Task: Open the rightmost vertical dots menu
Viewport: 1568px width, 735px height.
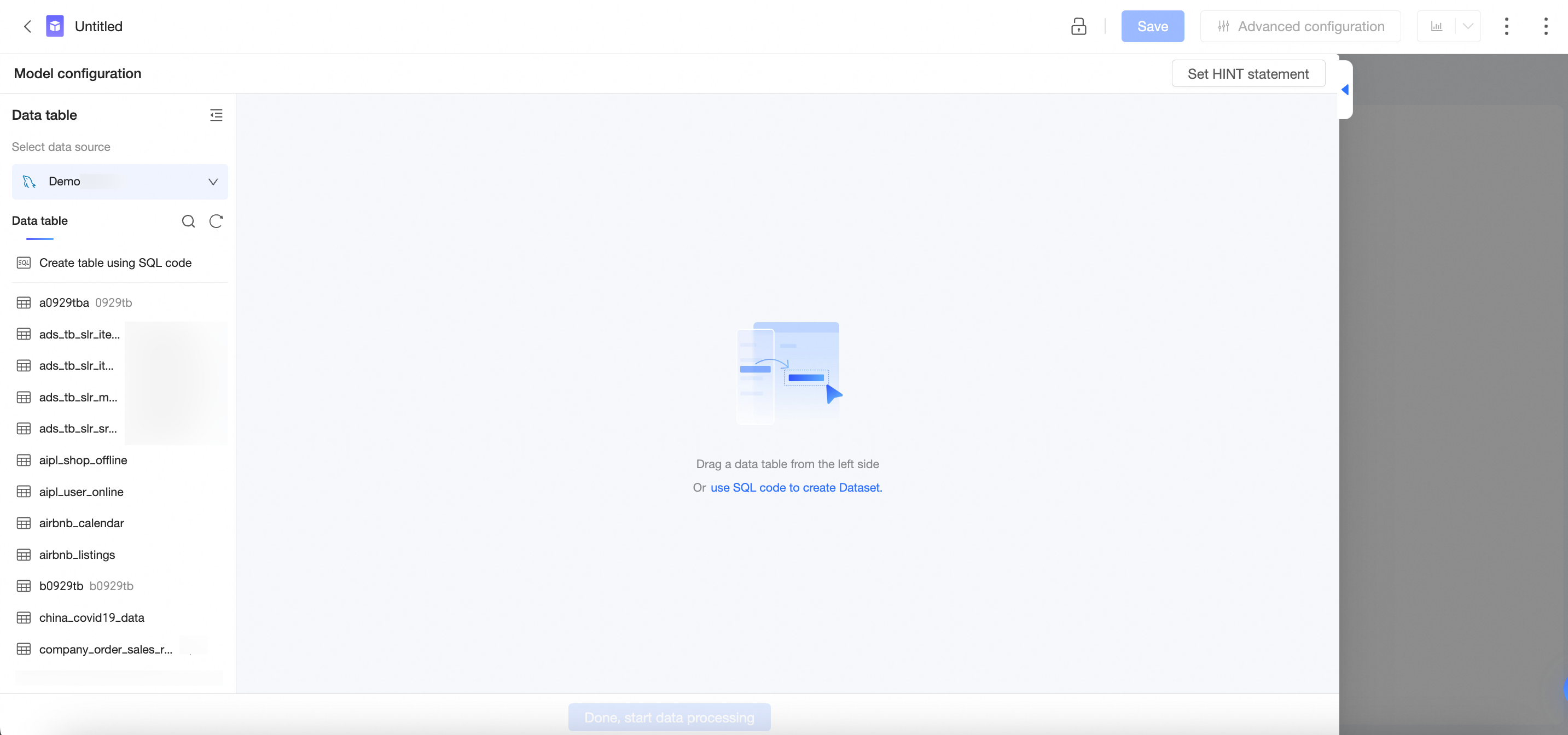Action: coord(1545,26)
